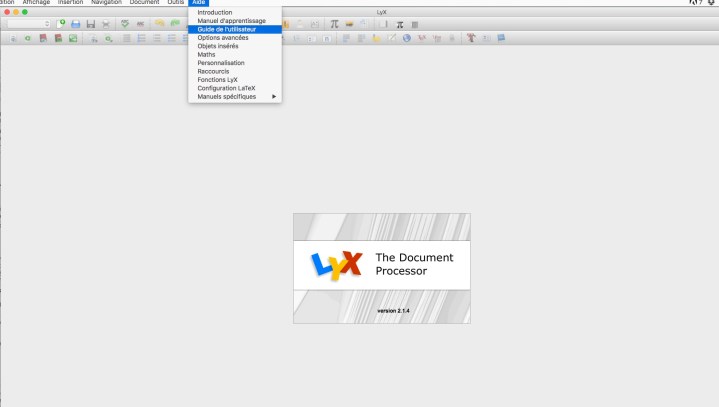
Task: Select Guide de l'utilisateur menu entry
Action: point(226,29)
